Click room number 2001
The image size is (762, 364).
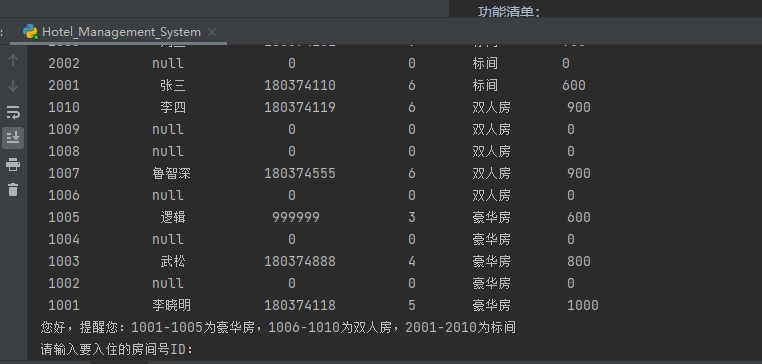point(64,86)
